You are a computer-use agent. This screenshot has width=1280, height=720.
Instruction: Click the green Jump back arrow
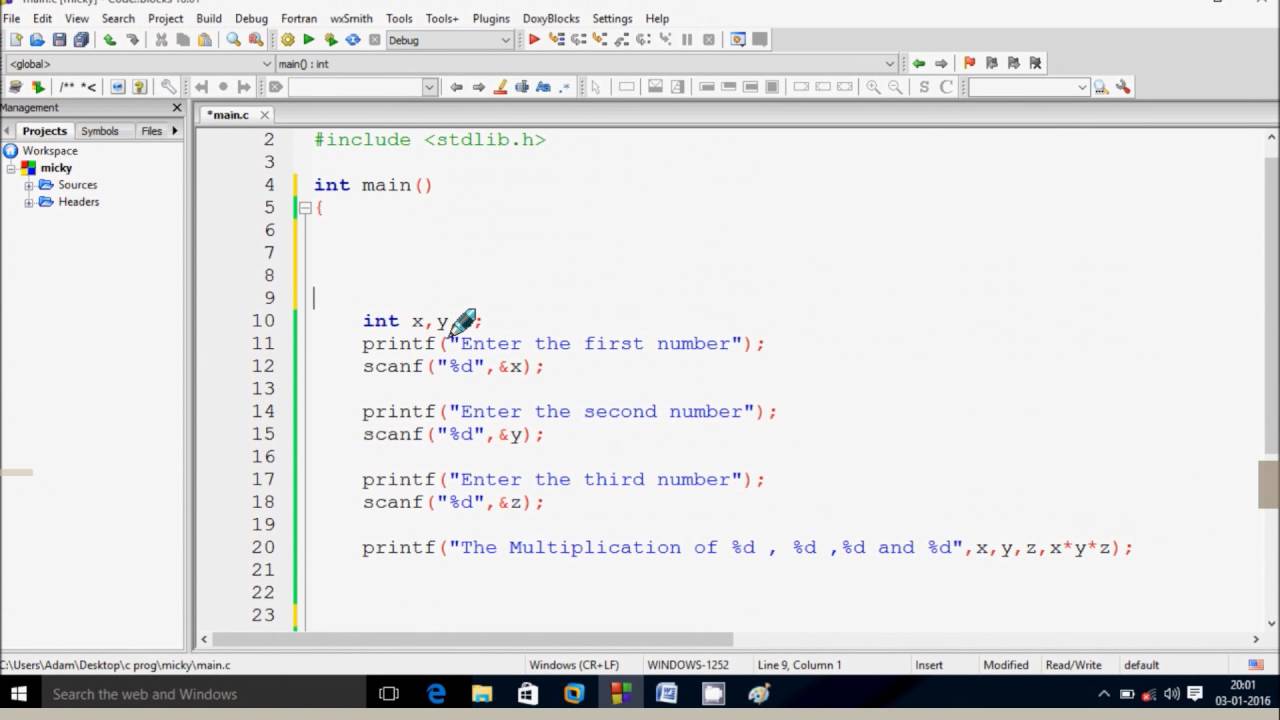pyautogui.click(x=919, y=63)
